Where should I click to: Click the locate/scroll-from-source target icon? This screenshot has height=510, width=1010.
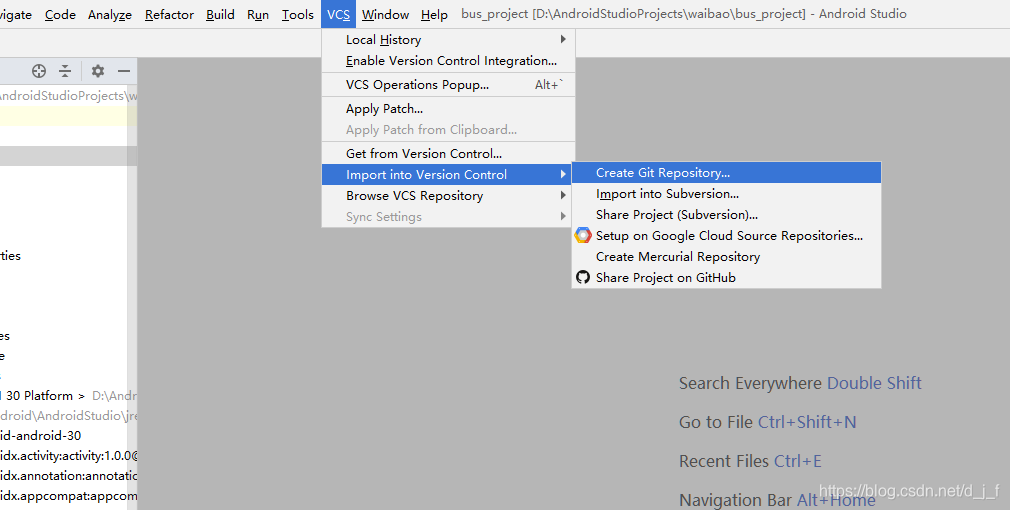click(39, 71)
